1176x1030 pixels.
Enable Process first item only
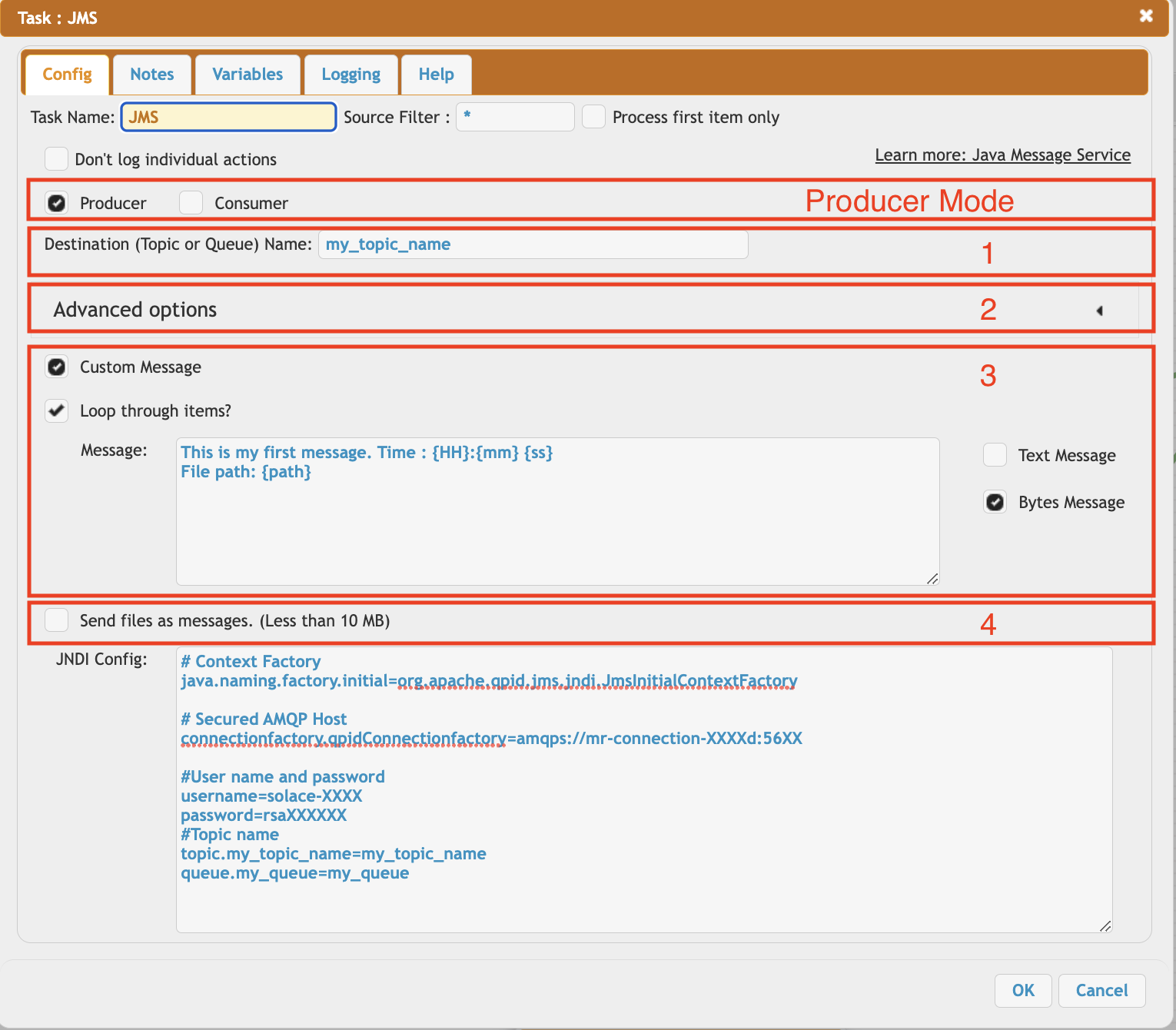tap(594, 117)
